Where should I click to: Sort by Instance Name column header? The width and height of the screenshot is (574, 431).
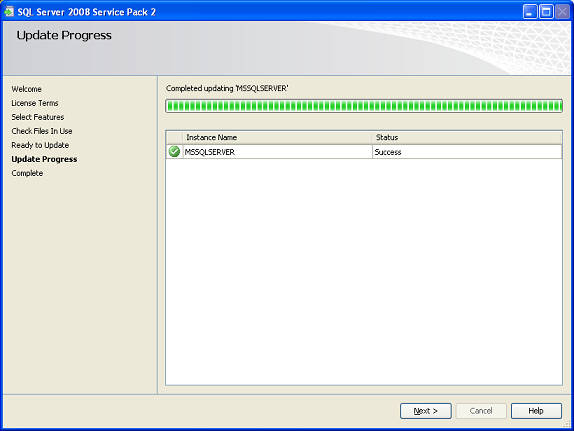(277, 137)
